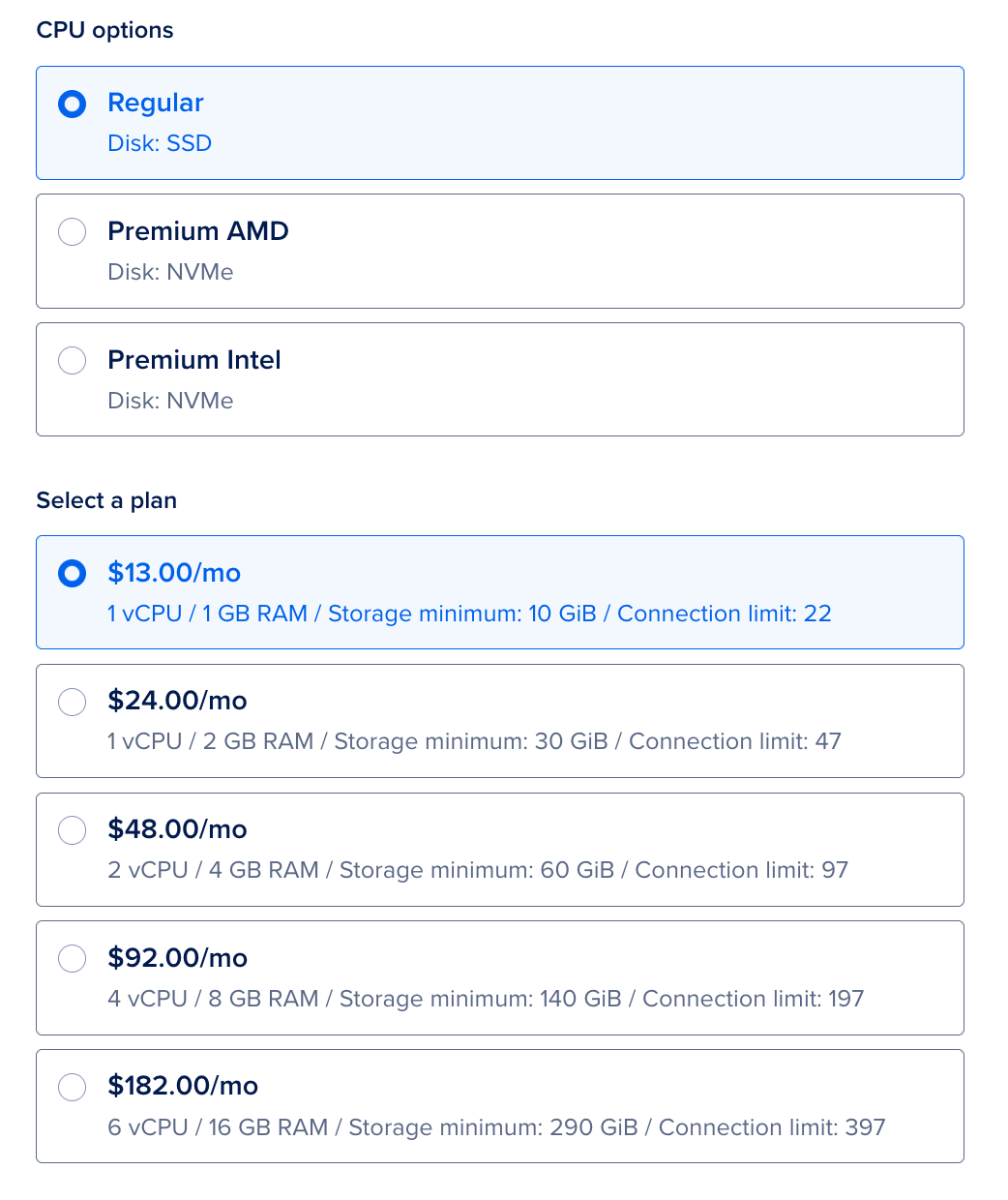This screenshot has width=1008, height=1200.
Task: Choose the $48.00/mo plan radio button
Action: tap(73, 830)
